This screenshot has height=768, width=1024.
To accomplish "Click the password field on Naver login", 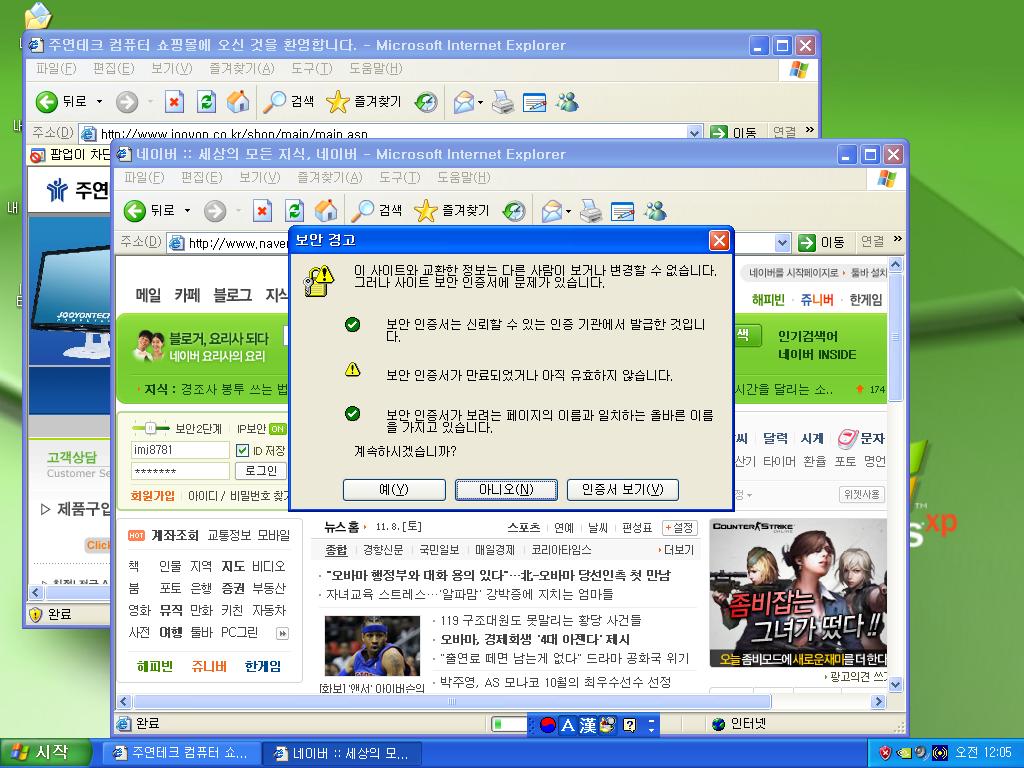I will [x=180, y=471].
